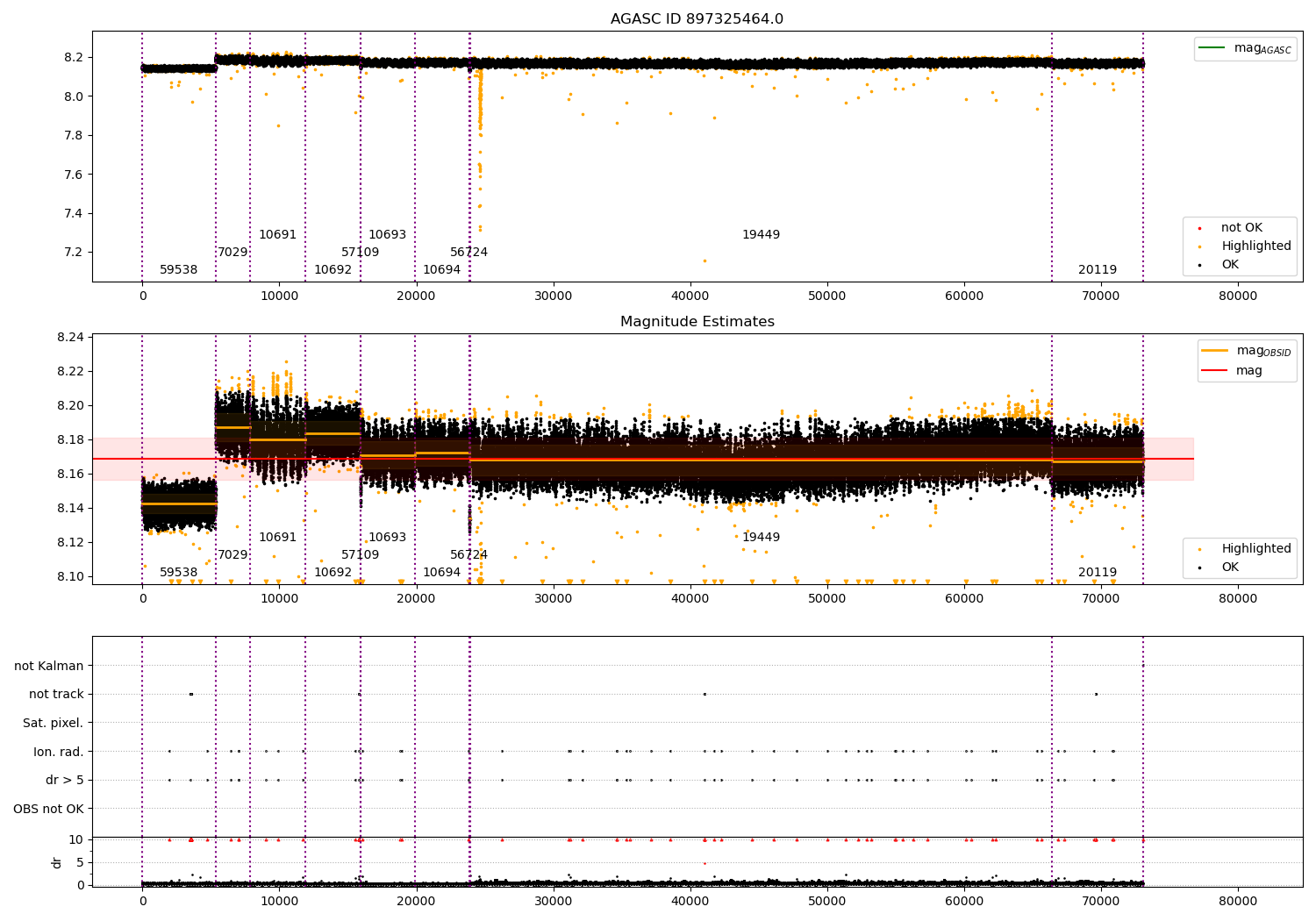Click the 'not Kalman' axis label
1316x921 pixels.
pos(49,666)
